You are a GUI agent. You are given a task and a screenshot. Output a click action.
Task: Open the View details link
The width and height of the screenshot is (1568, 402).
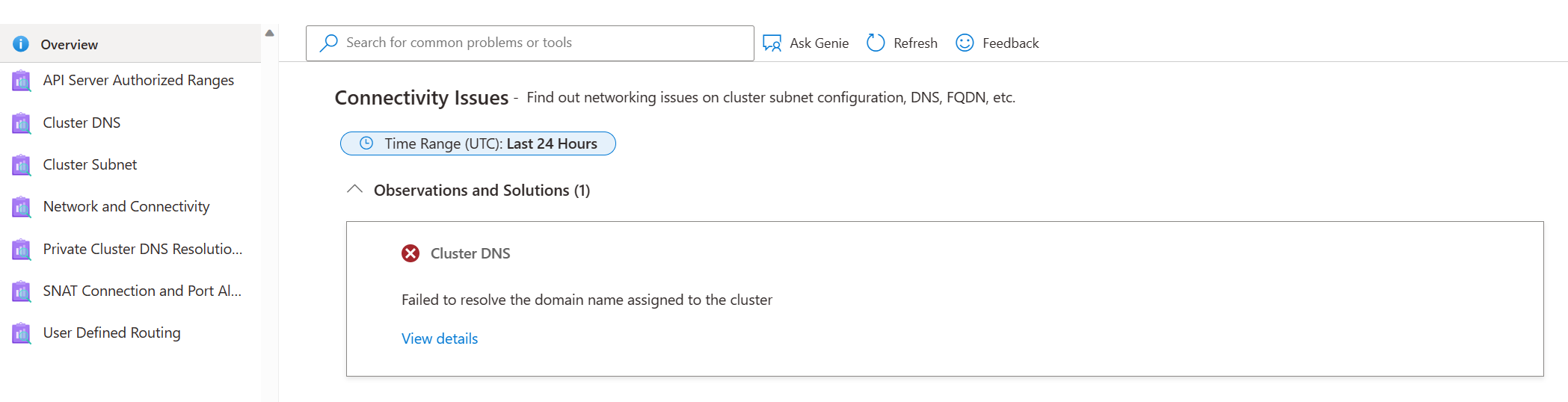click(440, 338)
